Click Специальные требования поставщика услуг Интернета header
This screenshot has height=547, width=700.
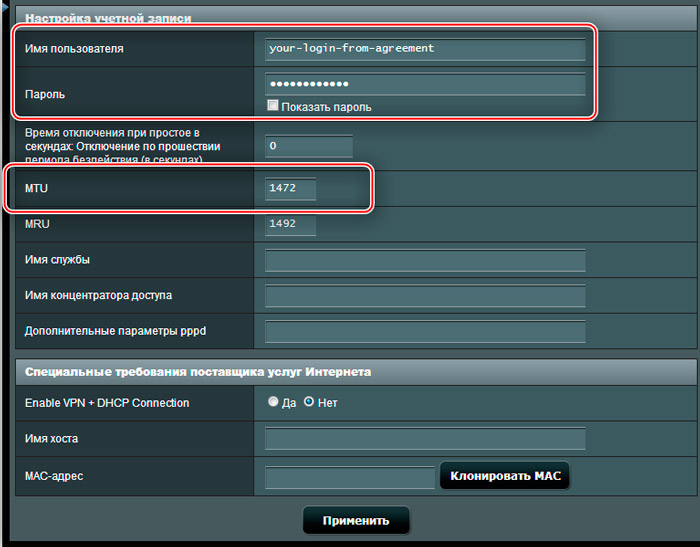click(x=198, y=372)
